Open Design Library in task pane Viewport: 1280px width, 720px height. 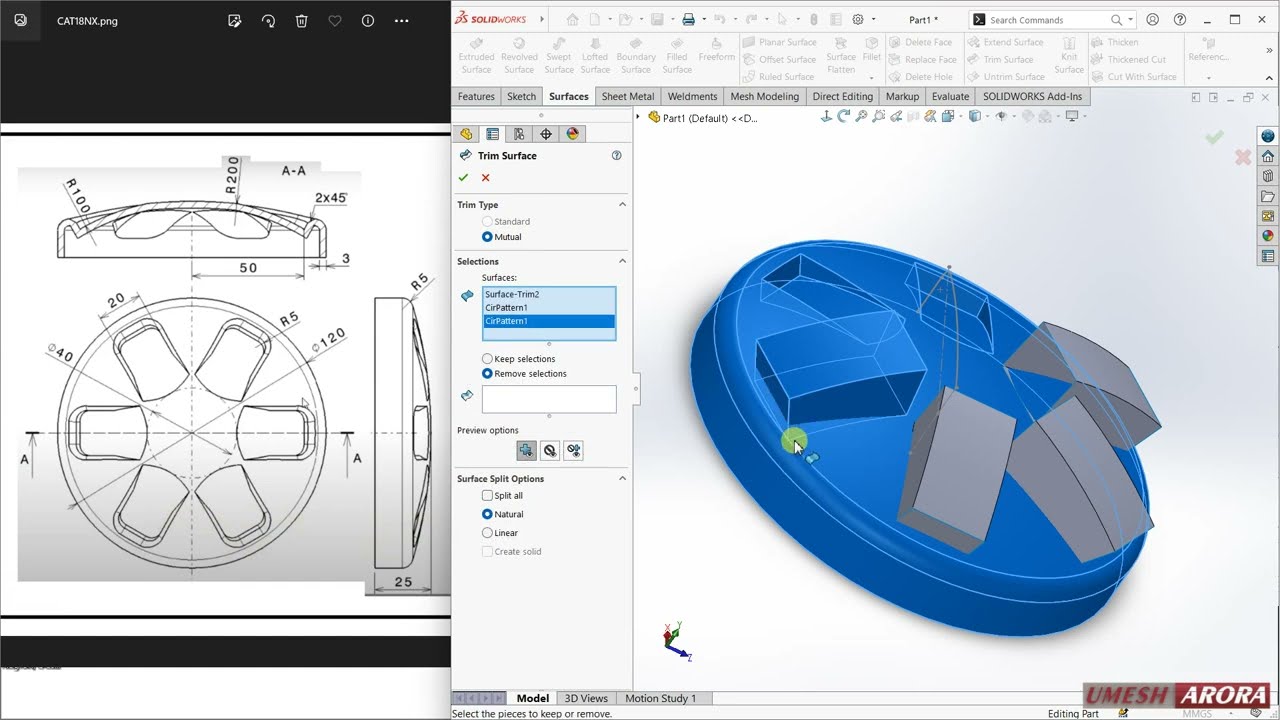tap(1268, 176)
